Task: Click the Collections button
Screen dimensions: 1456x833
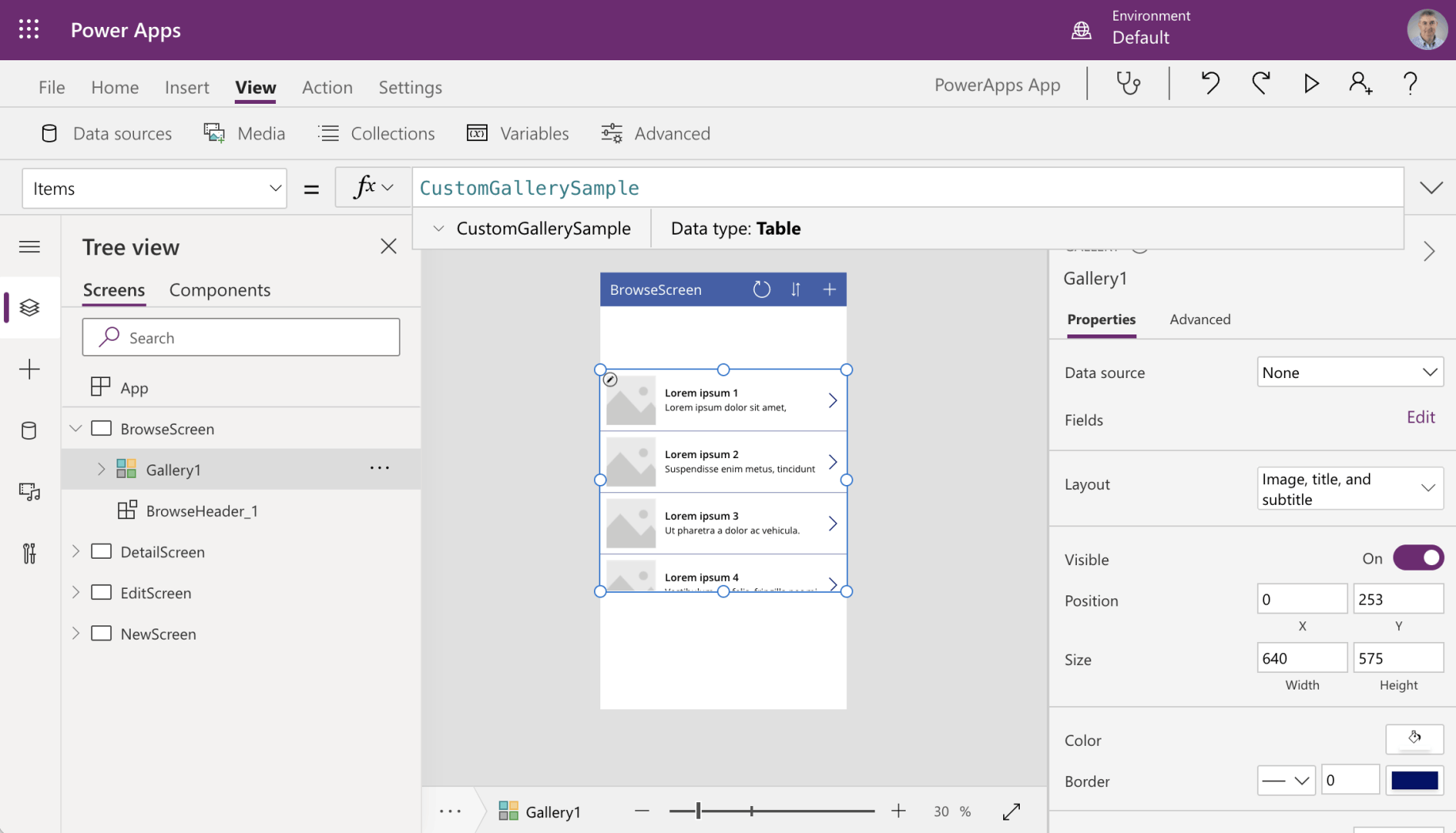Action: point(377,133)
